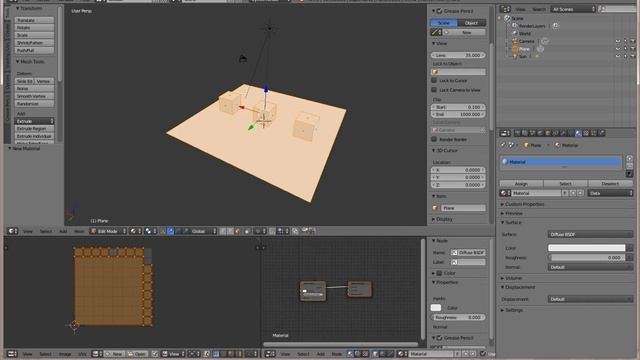Toggle Lock to Cursor checkbox

point(434,80)
